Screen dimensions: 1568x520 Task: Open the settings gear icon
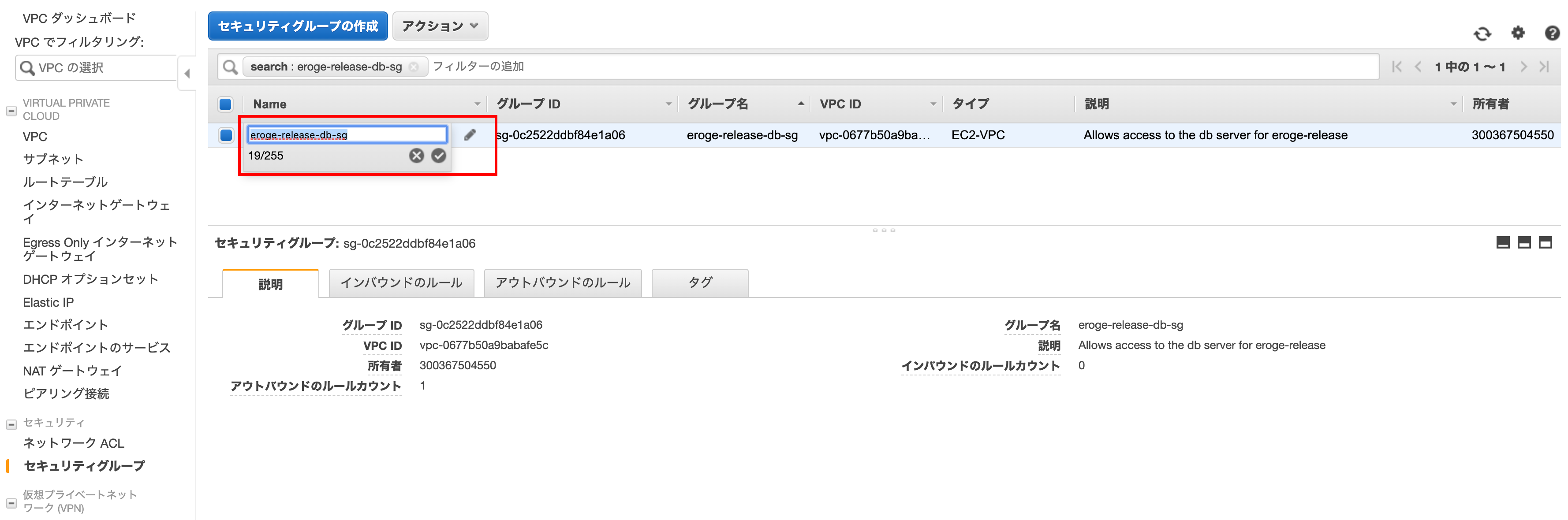pos(1518,33)
